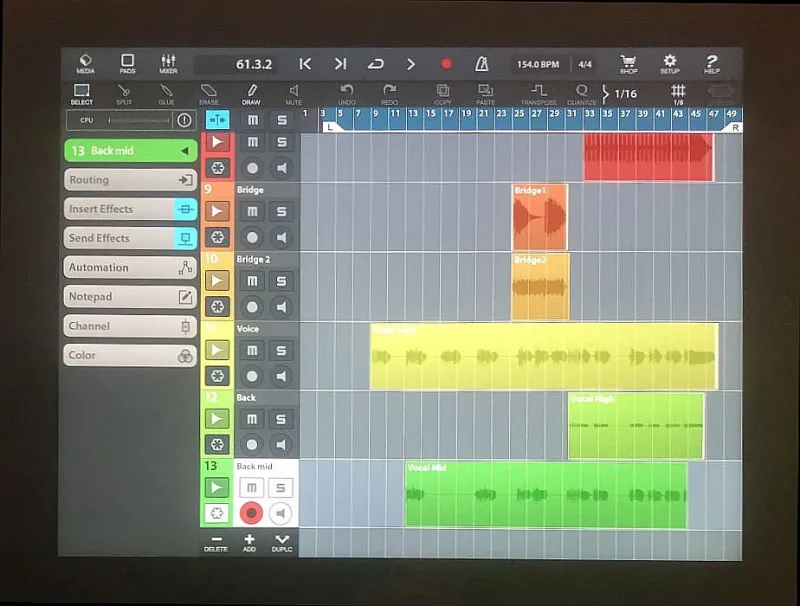Open the Mixer

click(168, 64)
